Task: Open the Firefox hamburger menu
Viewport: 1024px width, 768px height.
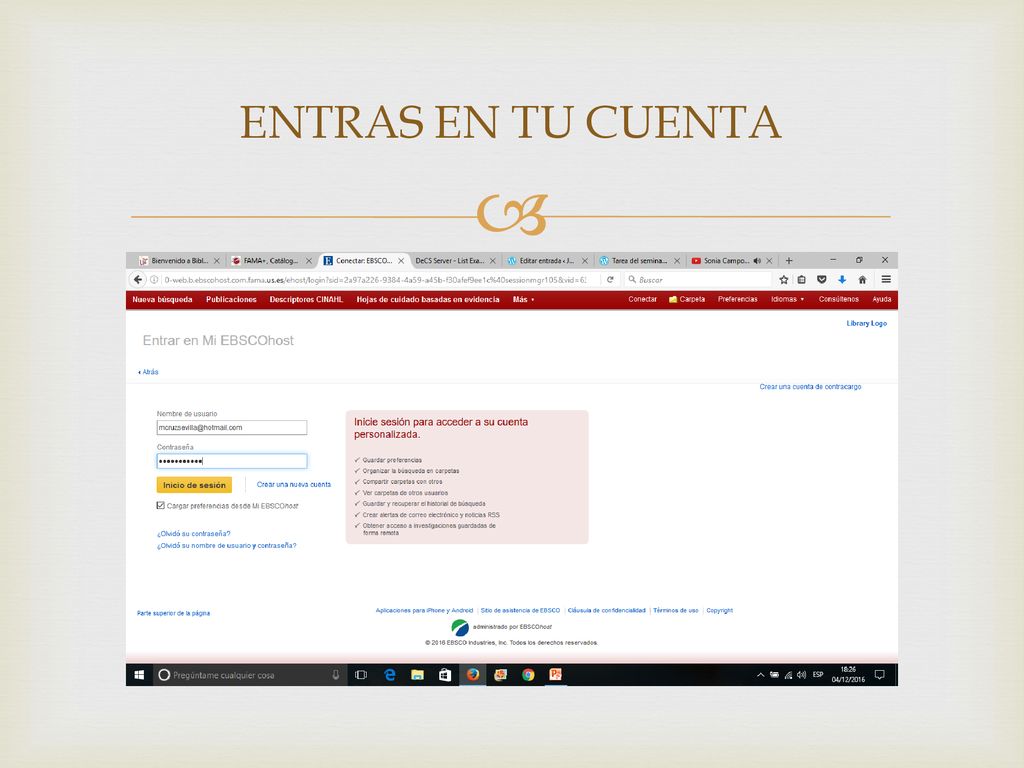Action: point(886,280)
